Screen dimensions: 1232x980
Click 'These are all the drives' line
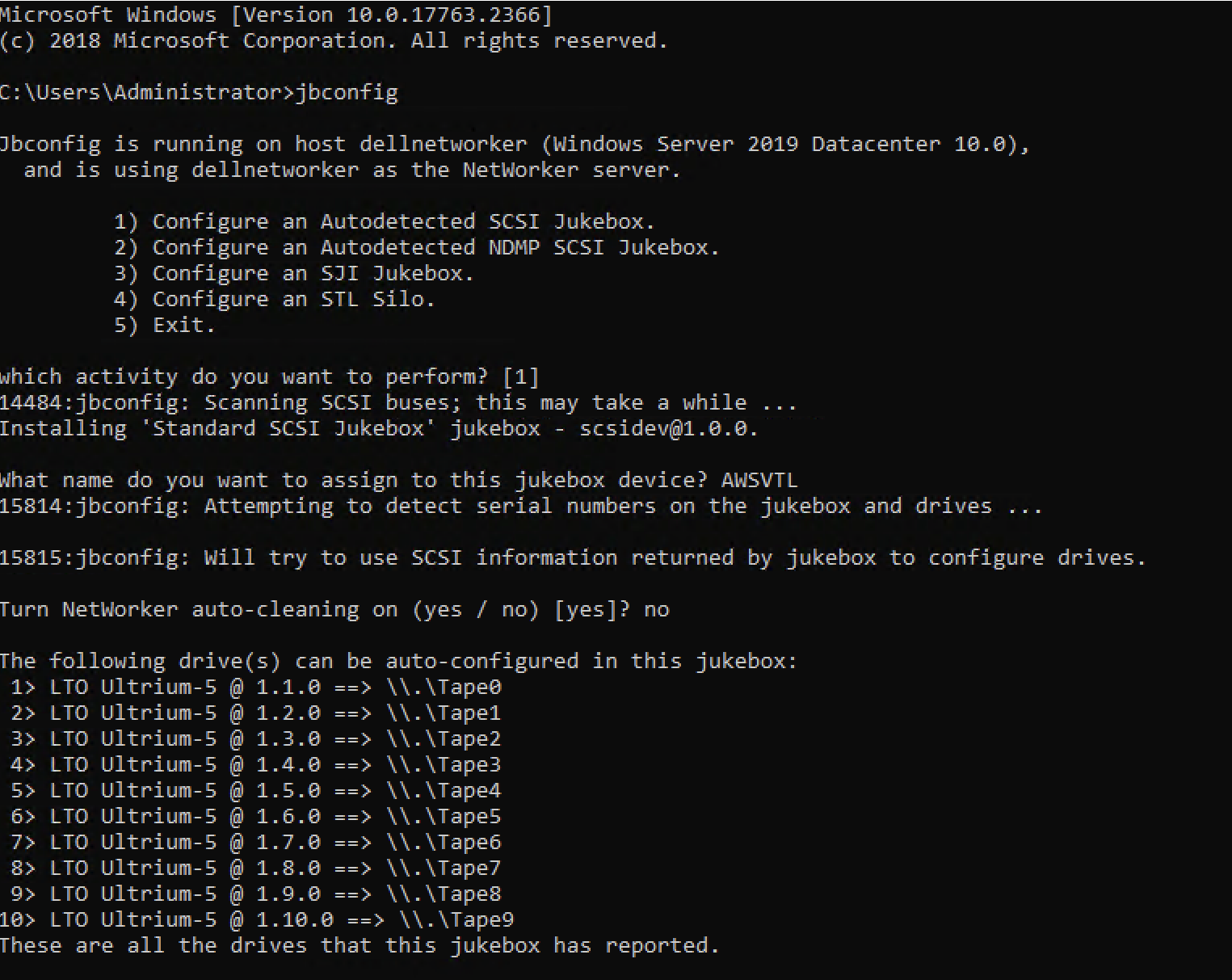pos(359,945)
